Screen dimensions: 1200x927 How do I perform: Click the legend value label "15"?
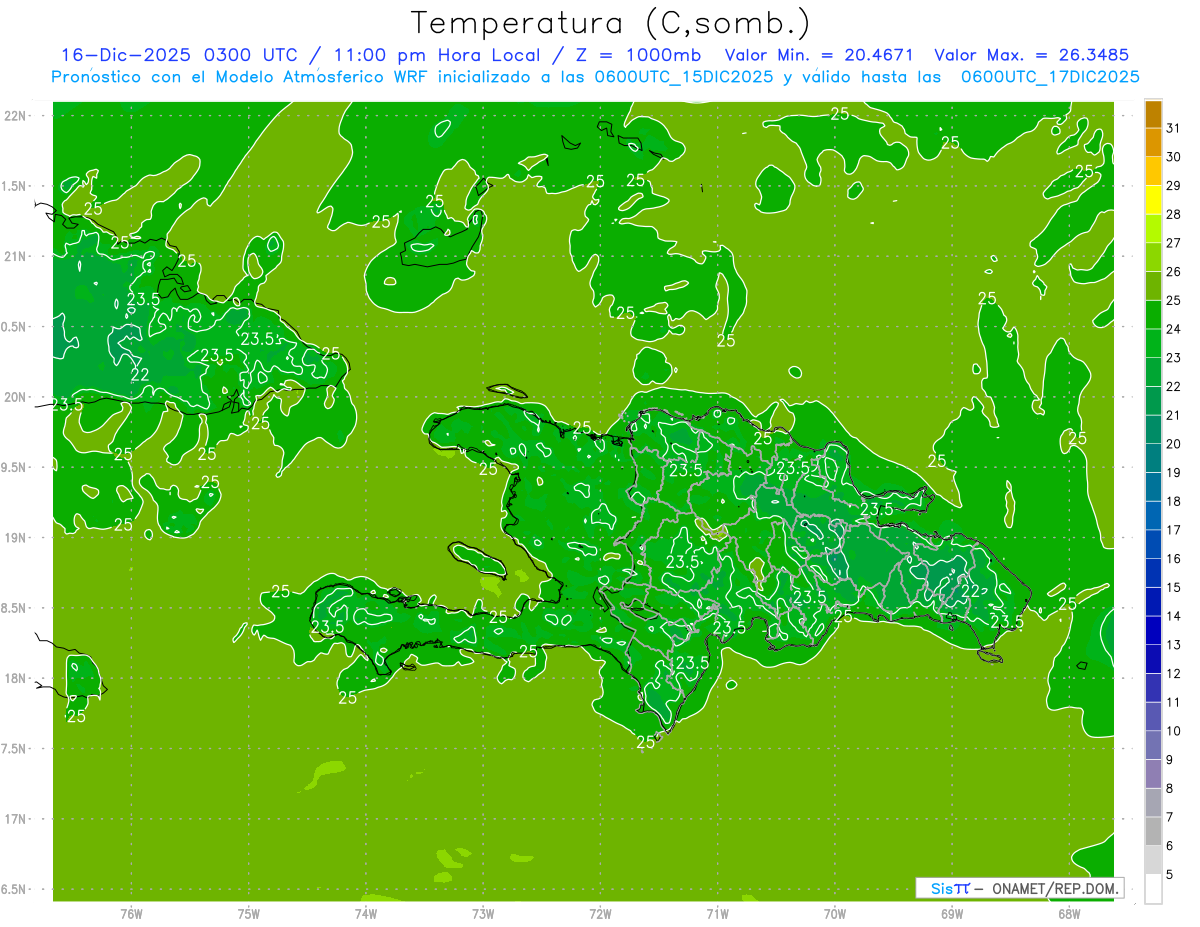point(1173,587)
